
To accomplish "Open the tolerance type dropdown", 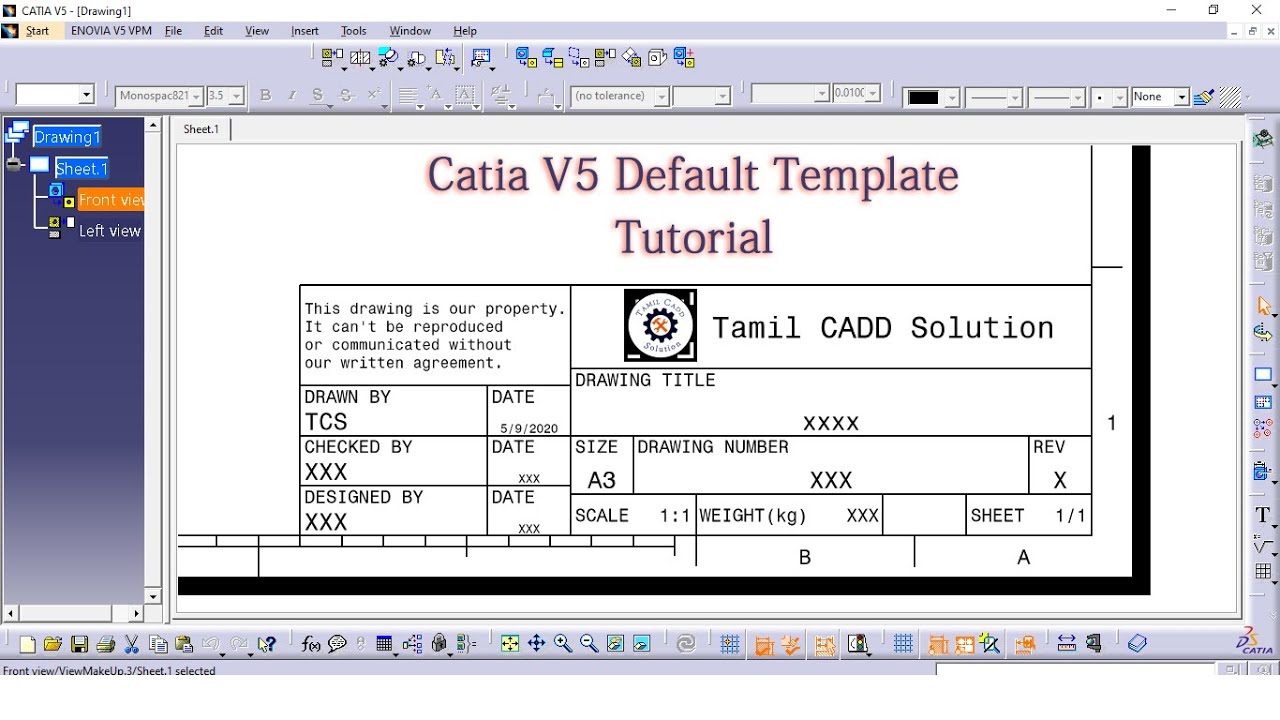I will coord(661,96).
